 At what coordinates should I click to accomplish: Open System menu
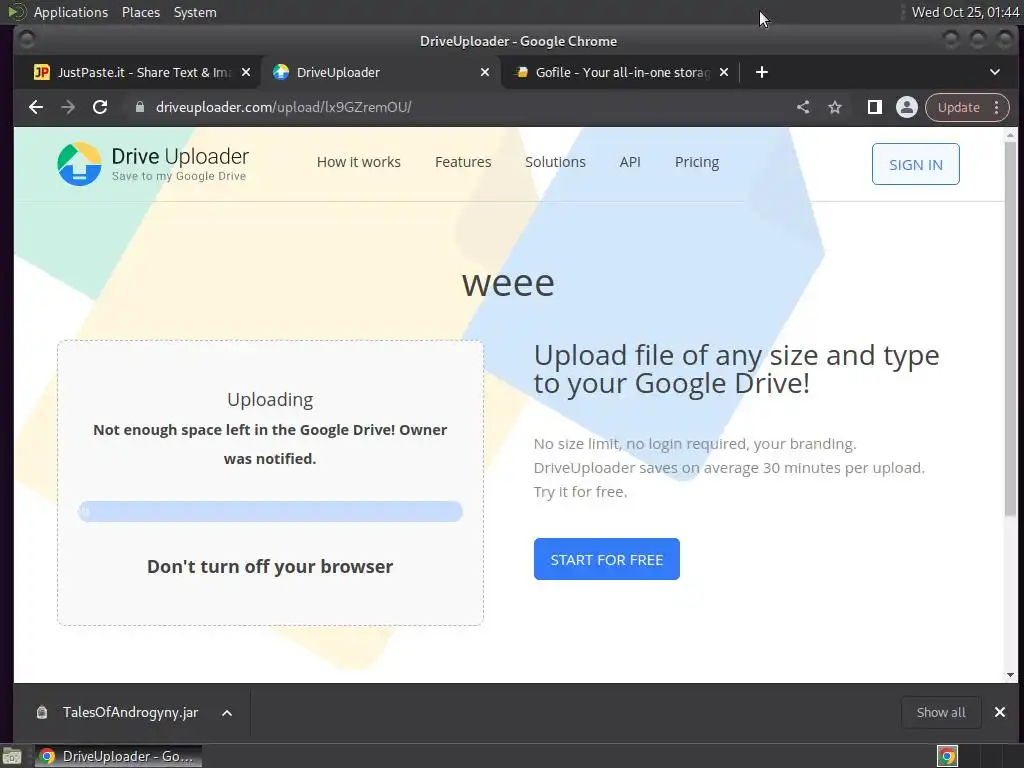195,12
